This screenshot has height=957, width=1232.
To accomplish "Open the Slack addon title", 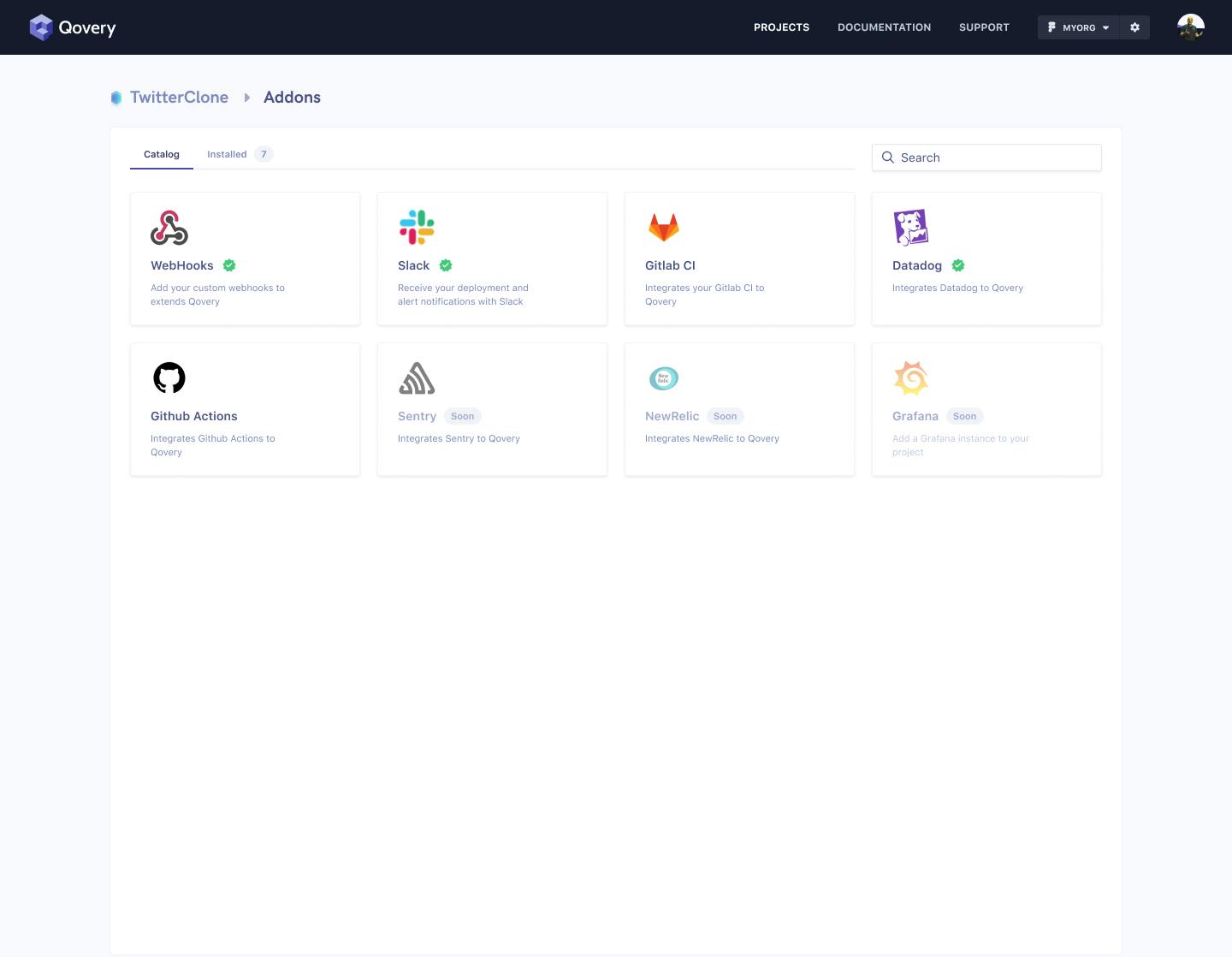I will click(x=414, y=265).
